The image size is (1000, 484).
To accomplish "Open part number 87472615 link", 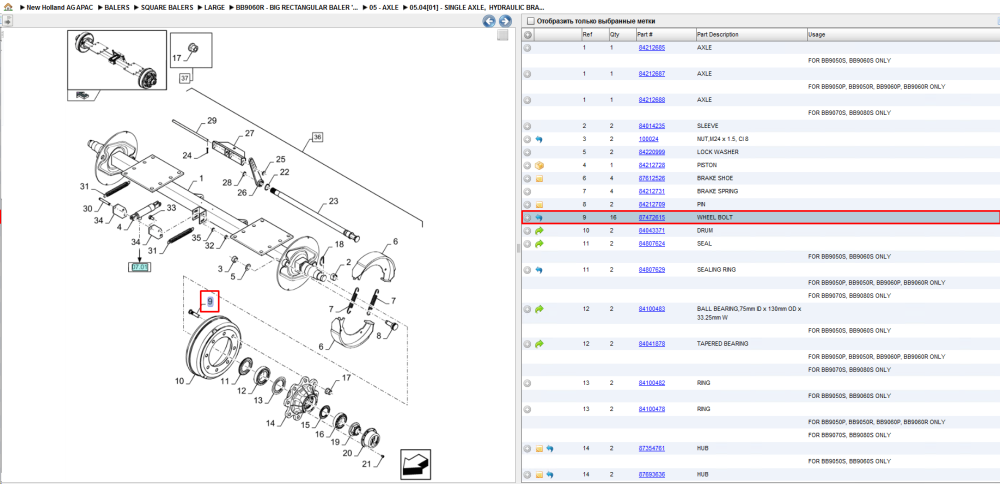I will [x=652, y=217].
